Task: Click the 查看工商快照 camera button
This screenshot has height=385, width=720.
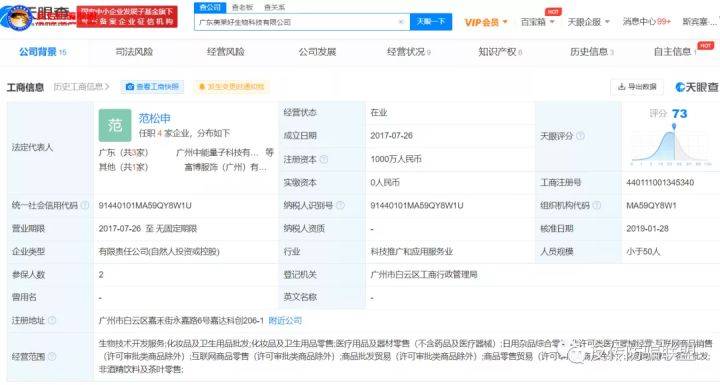Action: pos(152,86)
